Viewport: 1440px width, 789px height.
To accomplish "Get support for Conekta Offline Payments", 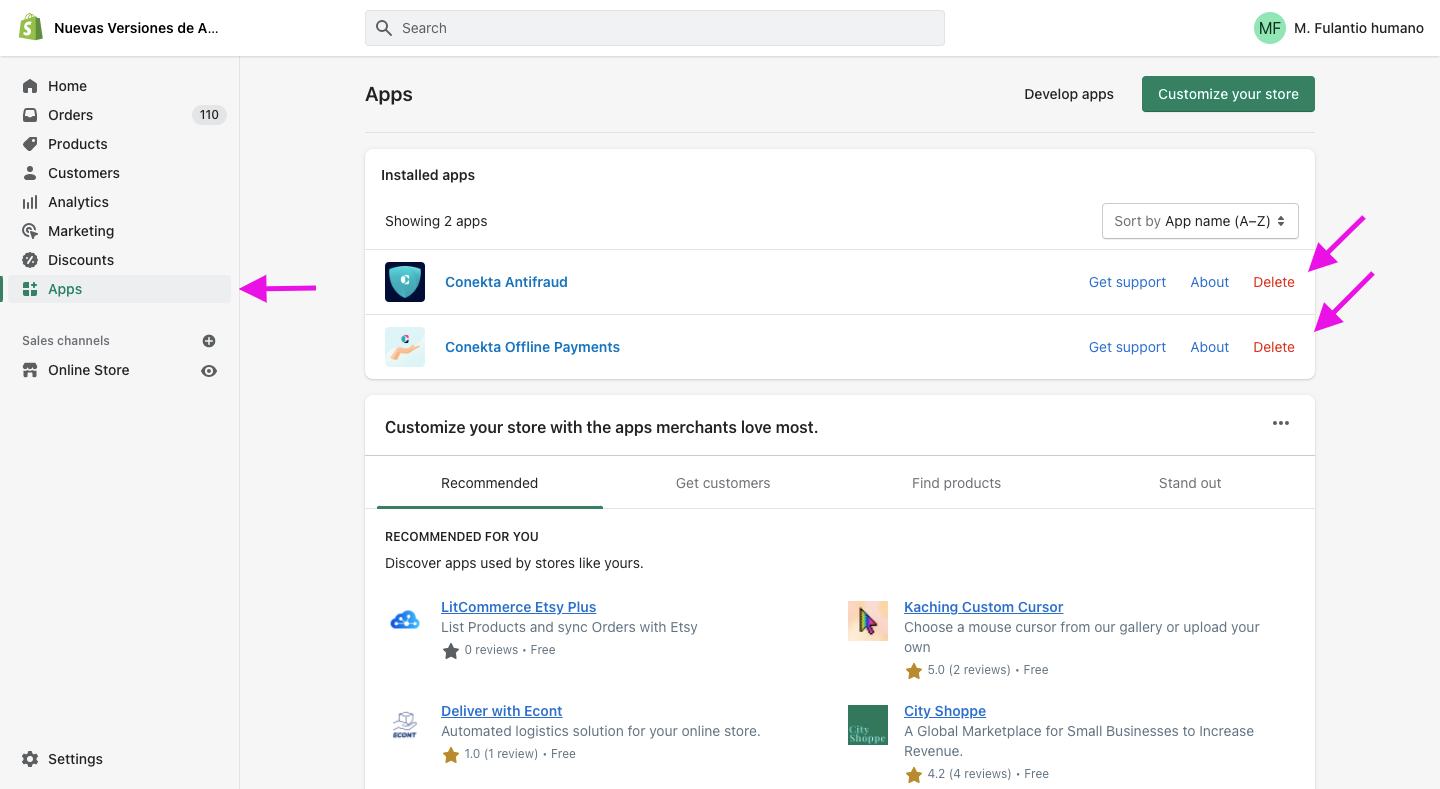I will tap(1127, 347).
